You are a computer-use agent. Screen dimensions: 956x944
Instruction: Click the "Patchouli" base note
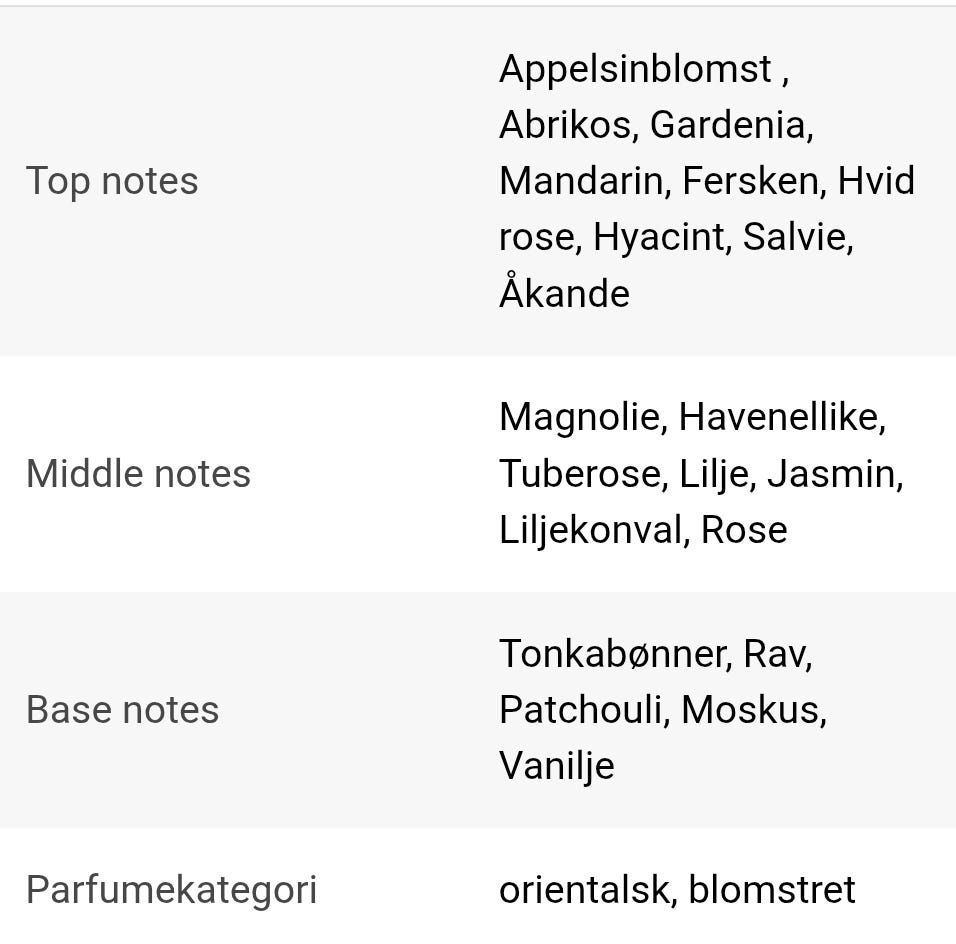[x=581, y=709]
